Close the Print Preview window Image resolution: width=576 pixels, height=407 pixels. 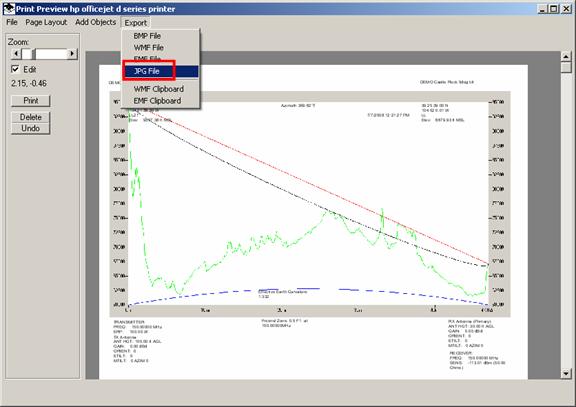(566, 8)
